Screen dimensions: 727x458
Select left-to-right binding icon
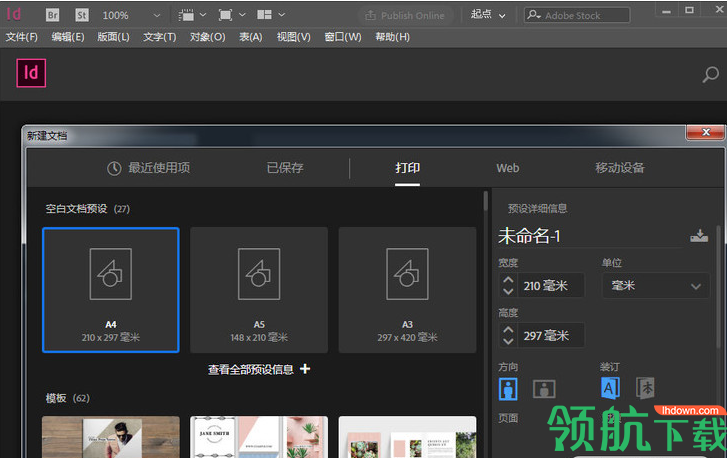pos(610,388)
